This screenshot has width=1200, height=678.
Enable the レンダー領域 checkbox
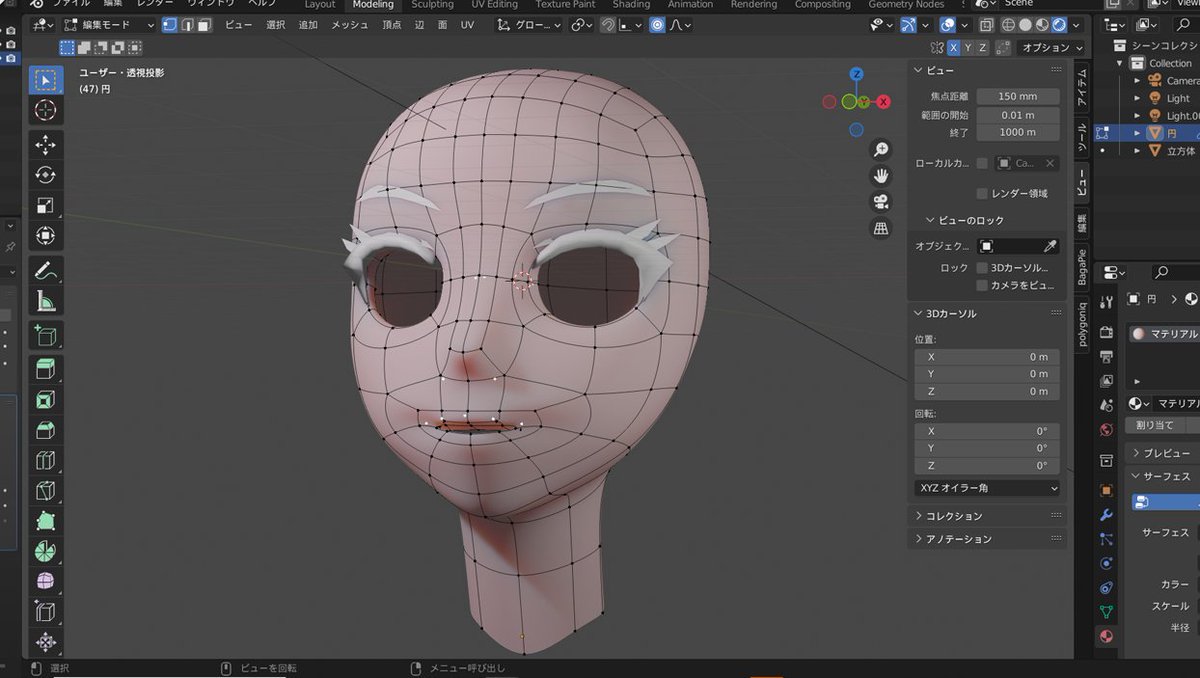982,194
